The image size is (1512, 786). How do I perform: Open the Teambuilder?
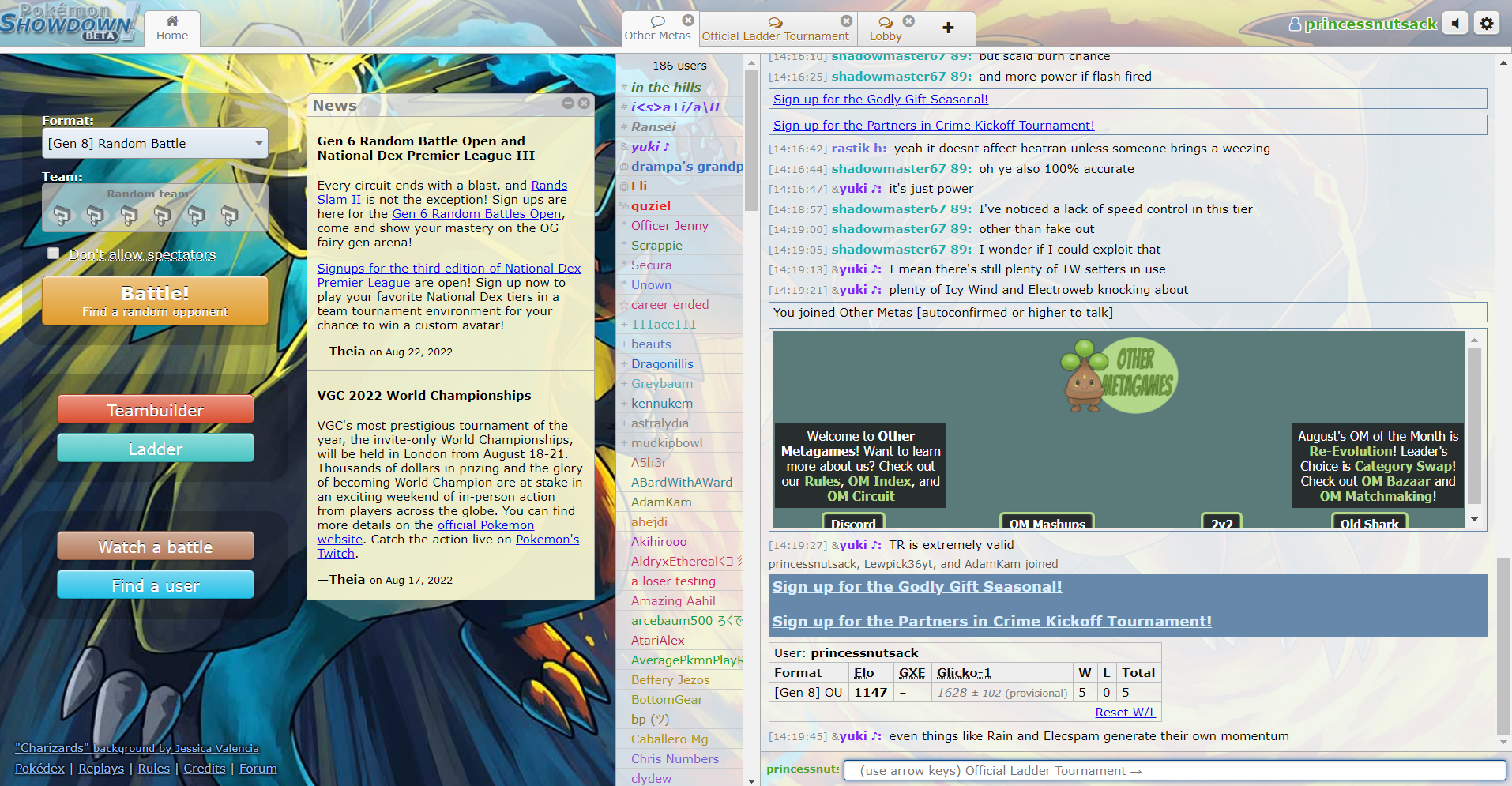tap(155, 410)
